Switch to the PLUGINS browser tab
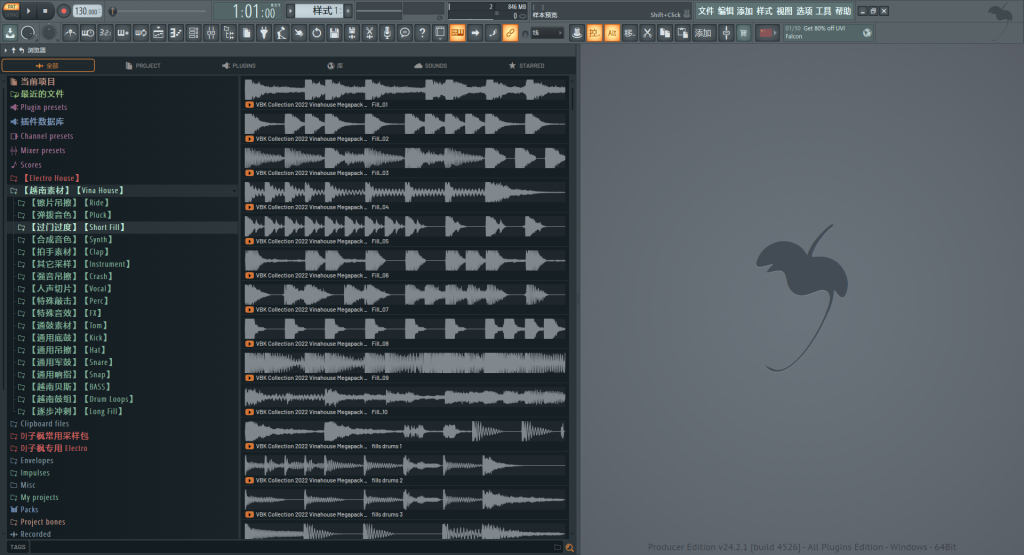 pyautogui.click(x=239, y=65)
